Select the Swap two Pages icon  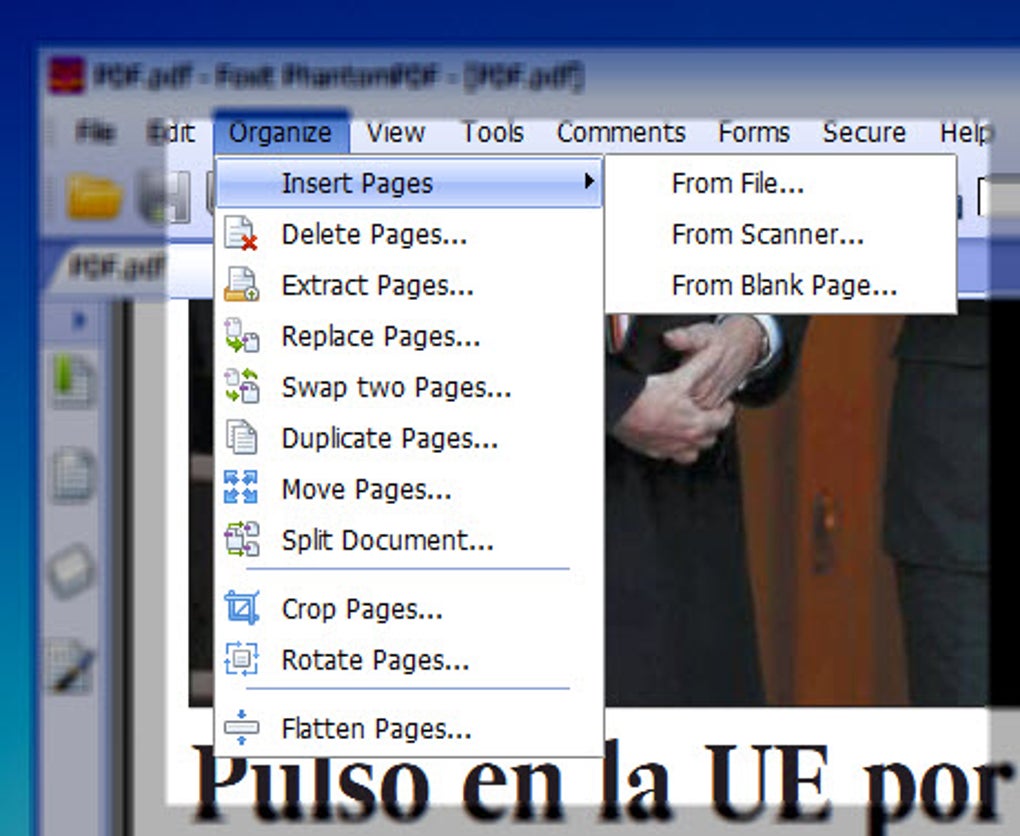tap(240, 387)
